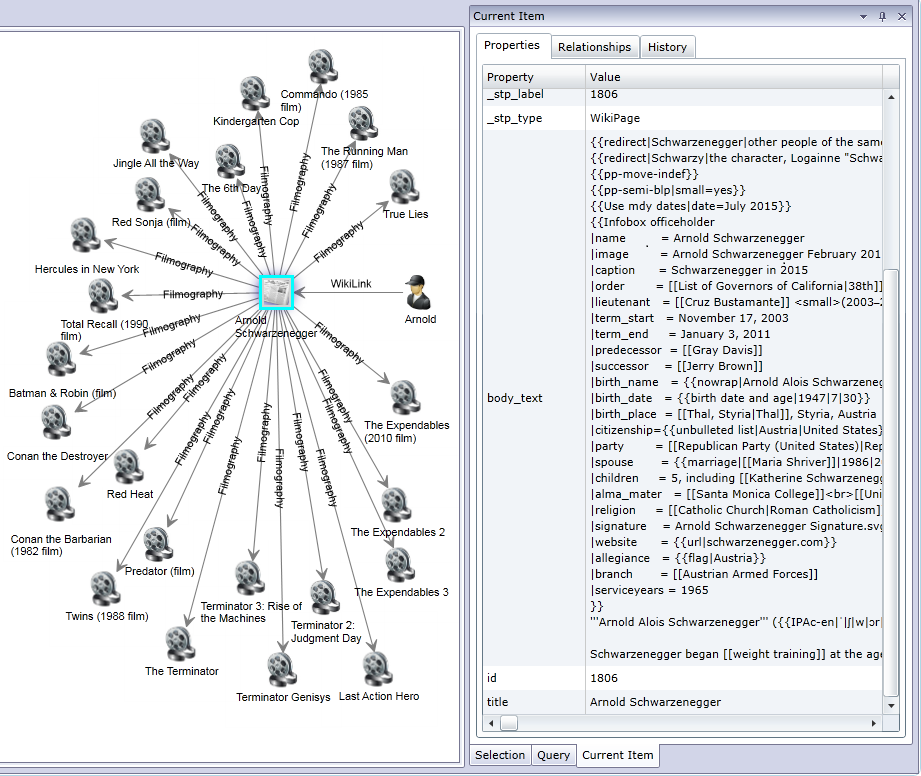This screenshot has height=776, width=921.
Task: Close the Current Item panel
Action: tap(902, 16)
